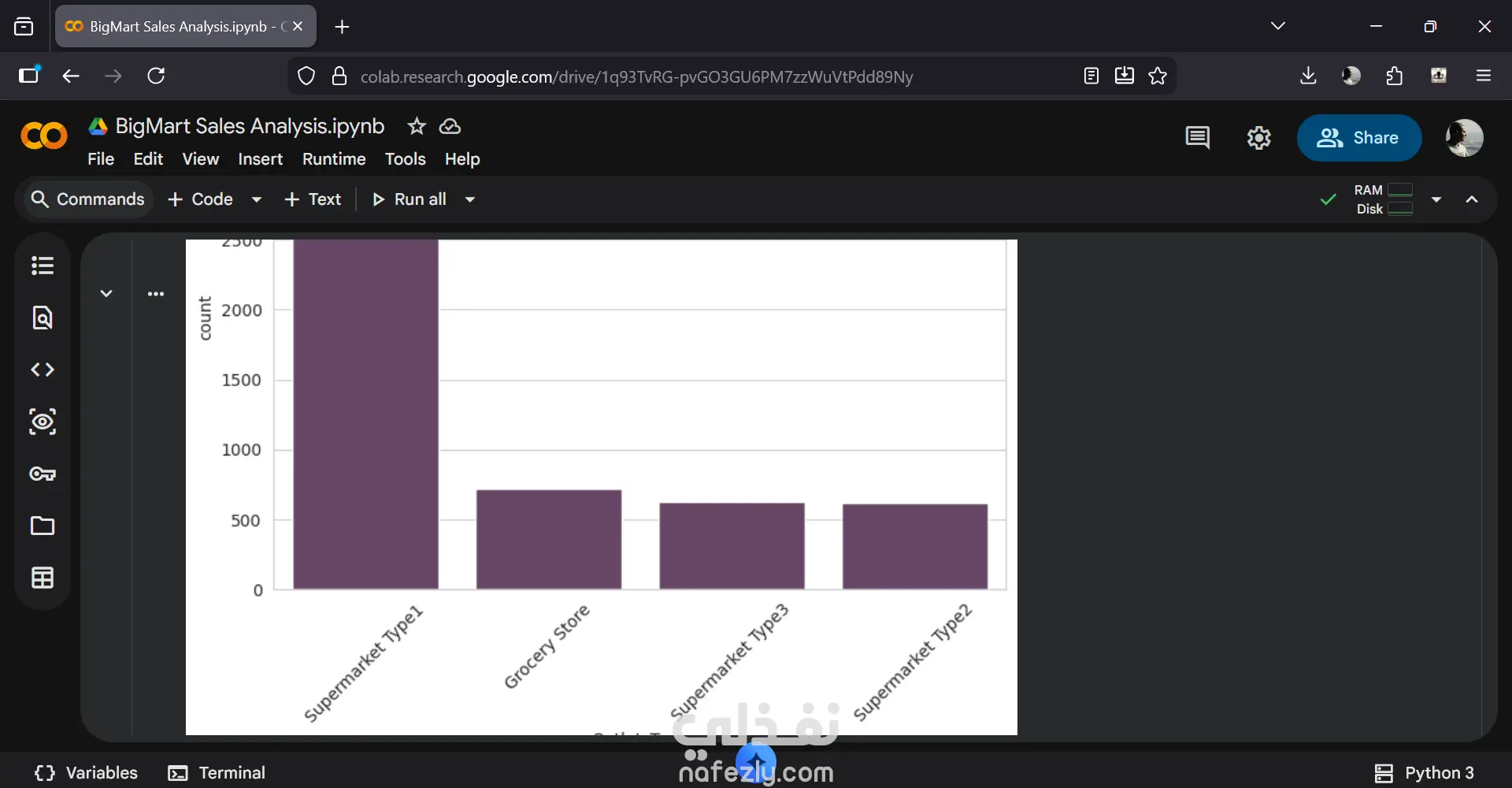Collapse the cell output chevron
The height and width of the screenshot is (788, 1512).
(106, 294)
